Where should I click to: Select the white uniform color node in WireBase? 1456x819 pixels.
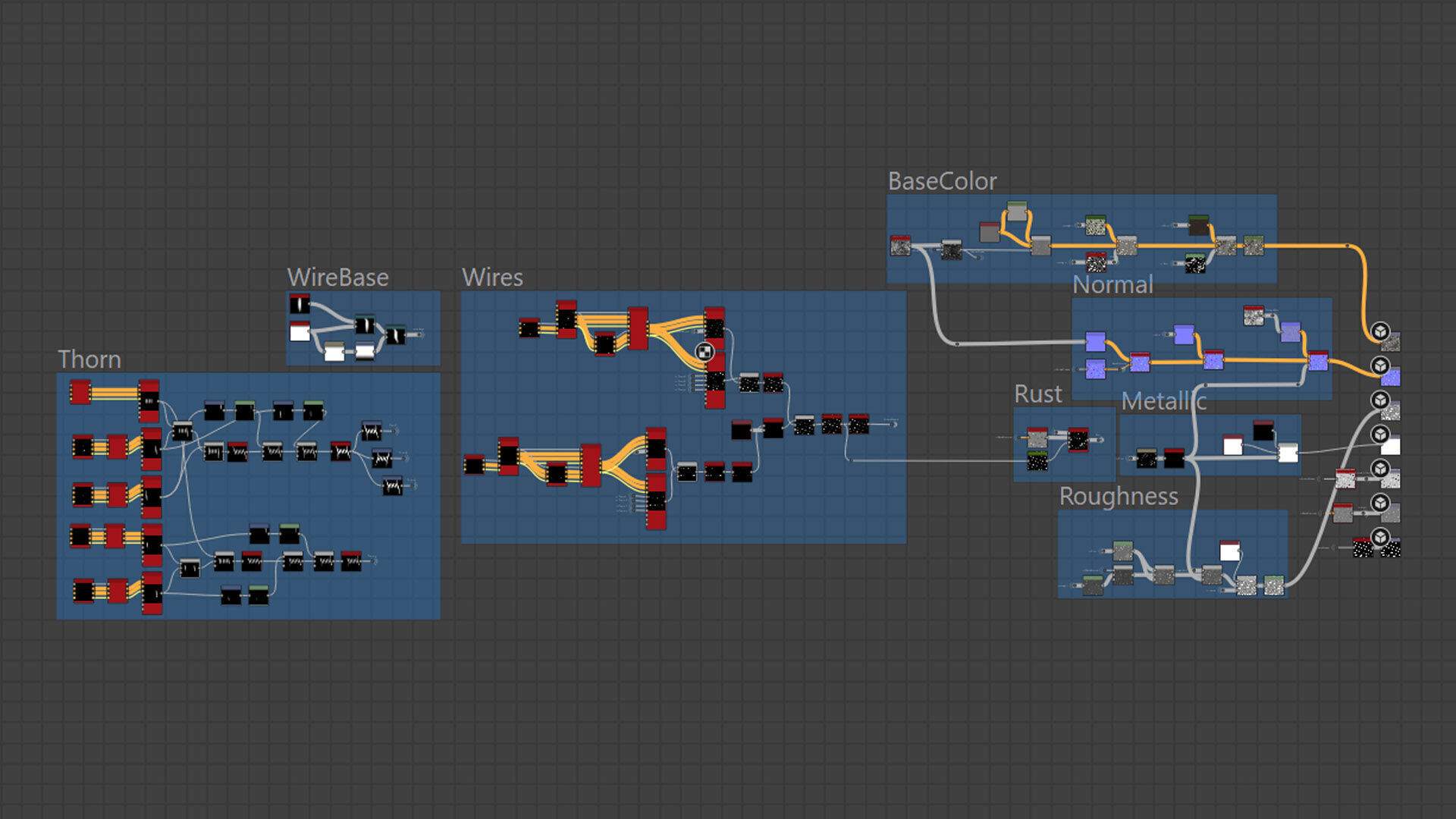300,332
